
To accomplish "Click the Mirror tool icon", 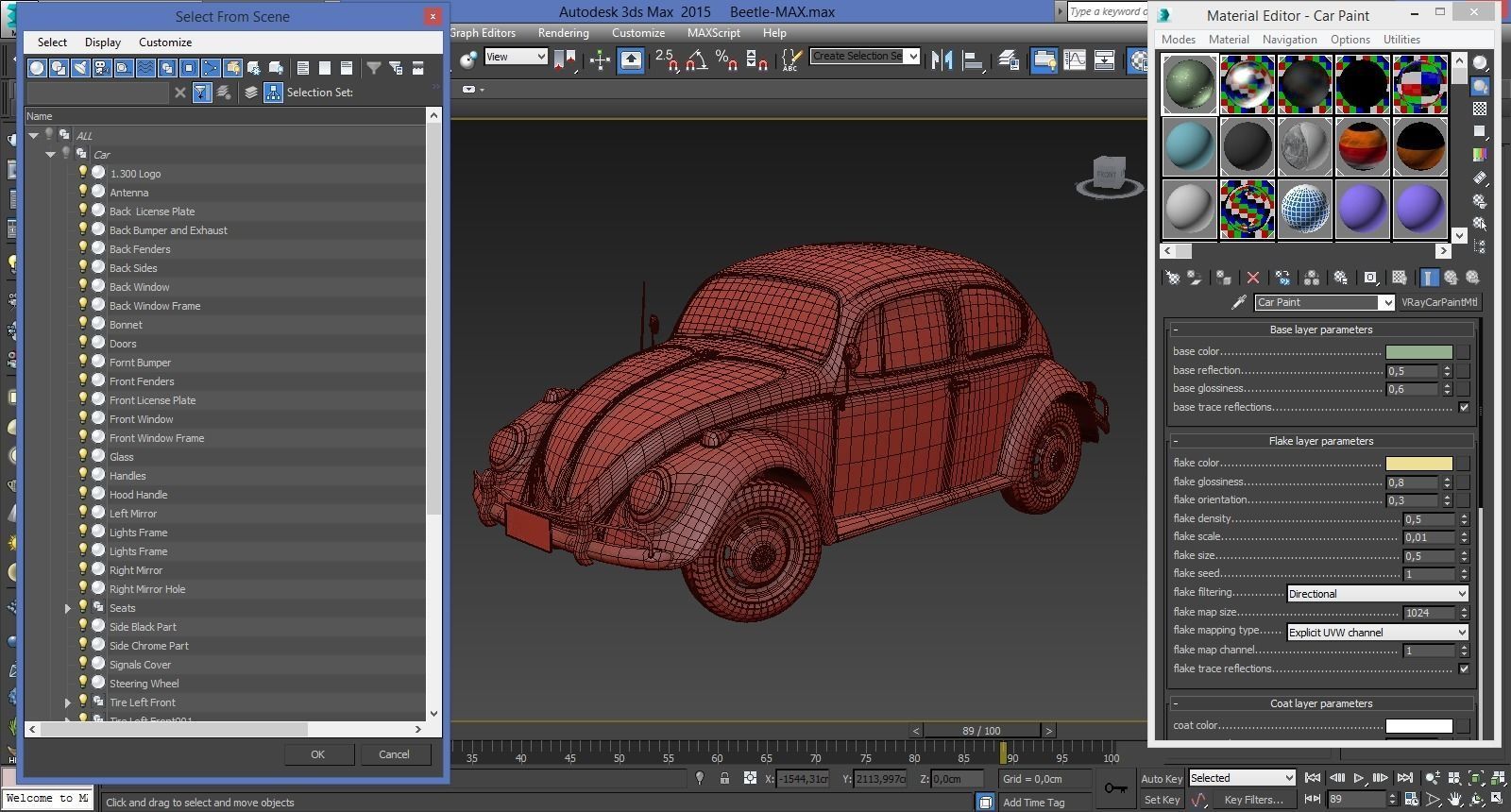I will pyautogui.click(x=942, y=60).
